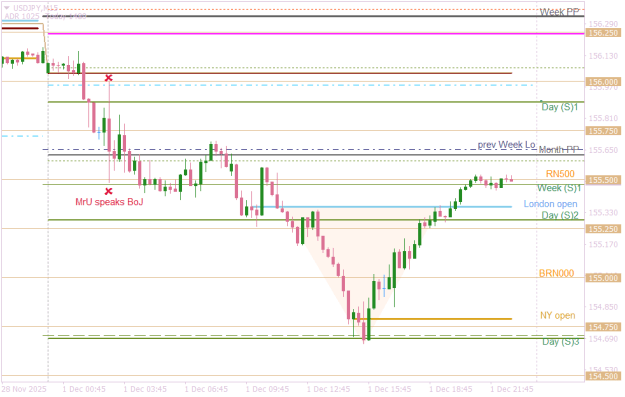Select the 'Month PP' pivot label
This screenshot has height=397, width=625.
point(558,149)
